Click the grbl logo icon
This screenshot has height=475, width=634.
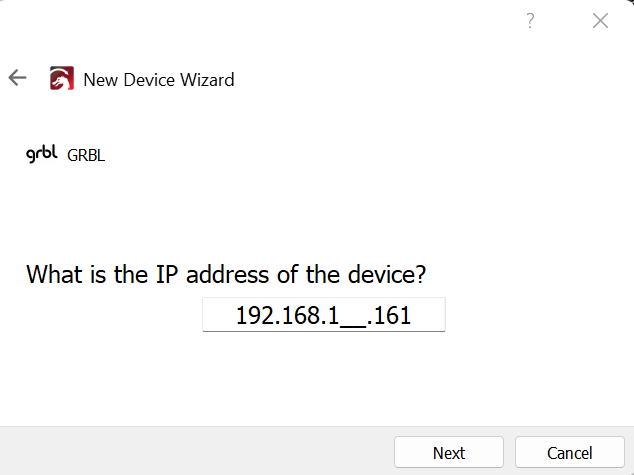(42, 154)
